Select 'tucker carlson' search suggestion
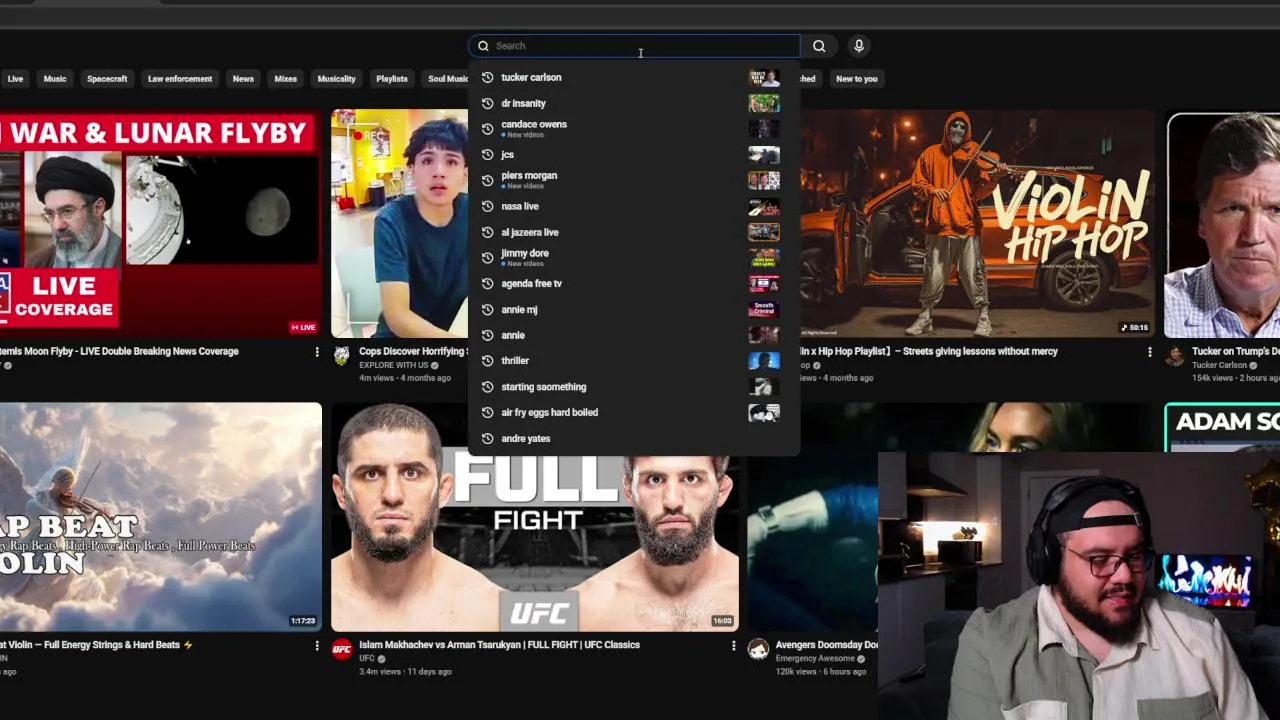The height and width of the screenshot is (720, 1280). coord(634,77)
